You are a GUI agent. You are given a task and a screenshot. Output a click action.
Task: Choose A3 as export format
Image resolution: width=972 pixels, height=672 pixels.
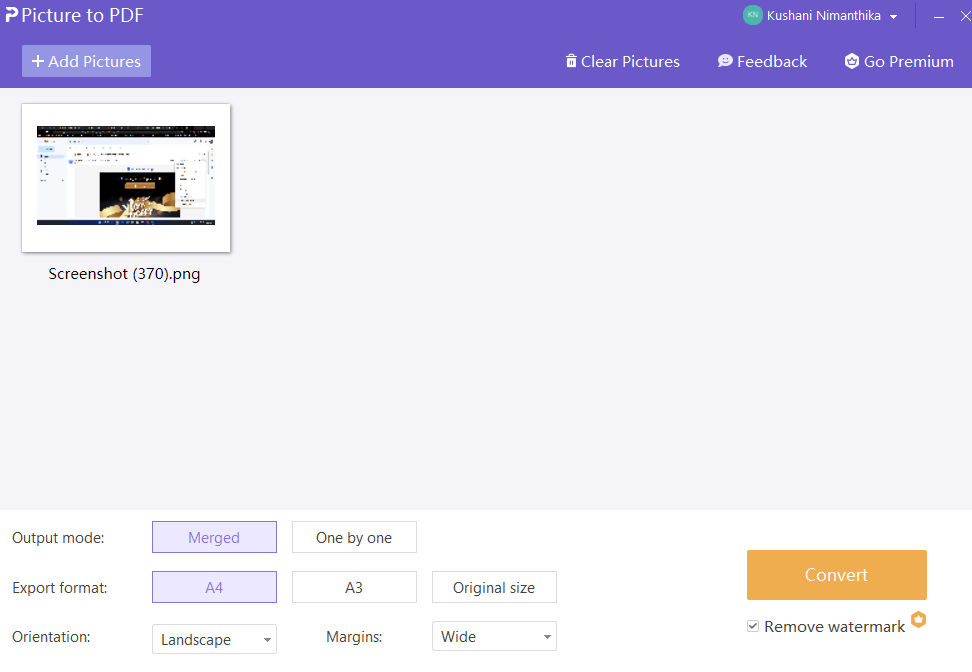pyautogui.click(x=354, y=587)
